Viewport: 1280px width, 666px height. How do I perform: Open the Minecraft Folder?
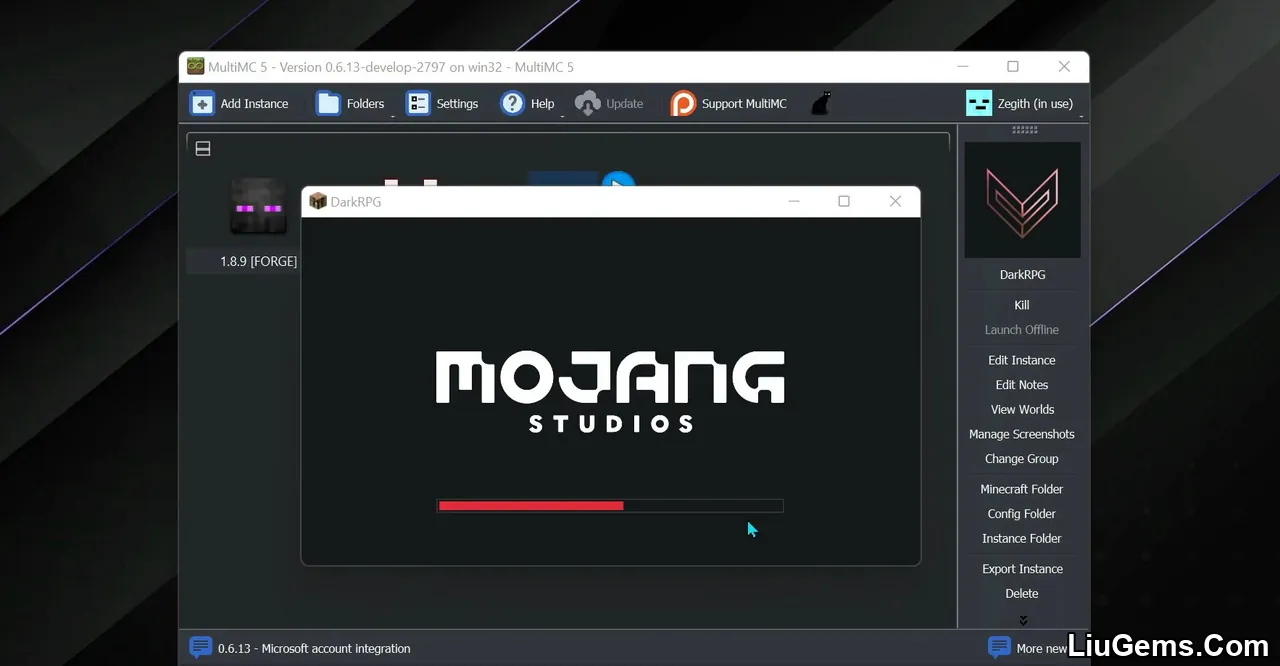(1022, 489)
